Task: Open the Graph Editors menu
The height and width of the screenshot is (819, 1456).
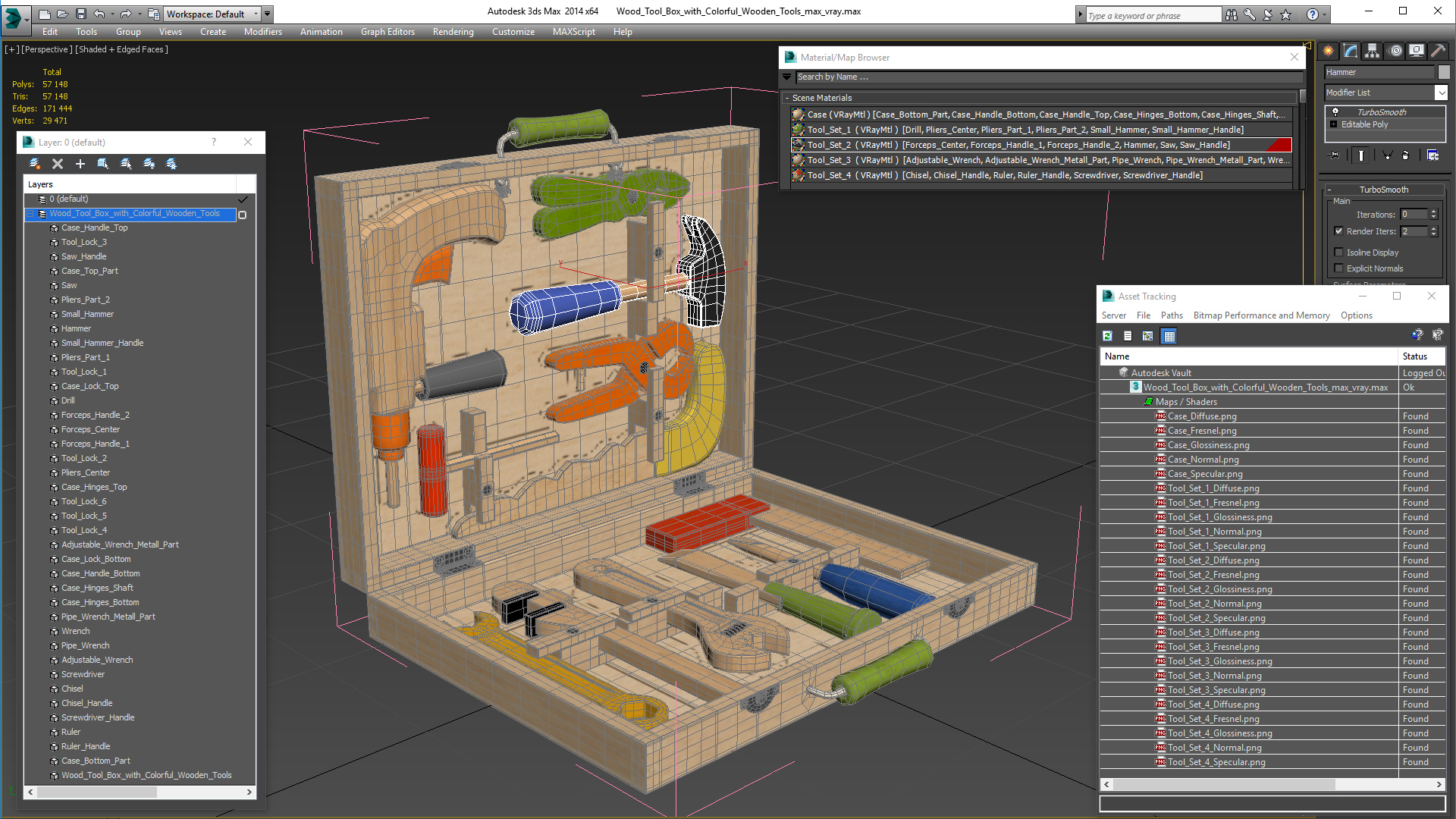Action: pos(388,32)
